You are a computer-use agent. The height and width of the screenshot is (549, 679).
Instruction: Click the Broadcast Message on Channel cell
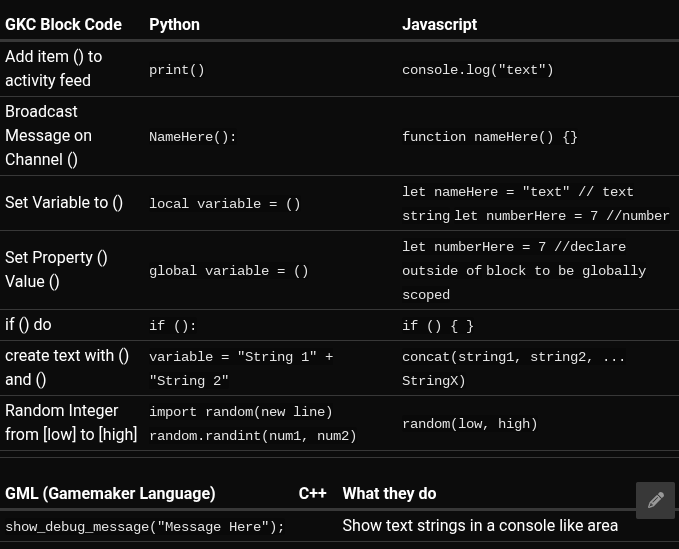click(48, 135)
